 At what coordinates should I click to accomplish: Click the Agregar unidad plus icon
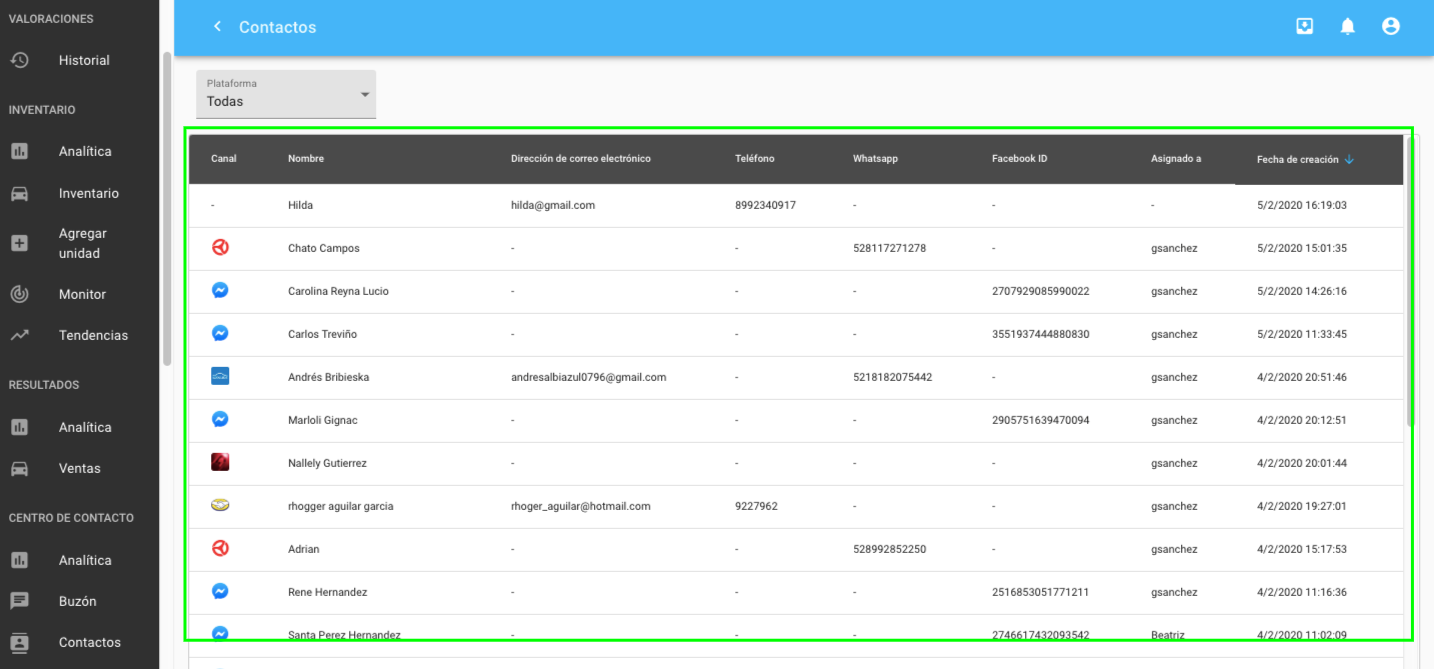[x=19, y=243]
